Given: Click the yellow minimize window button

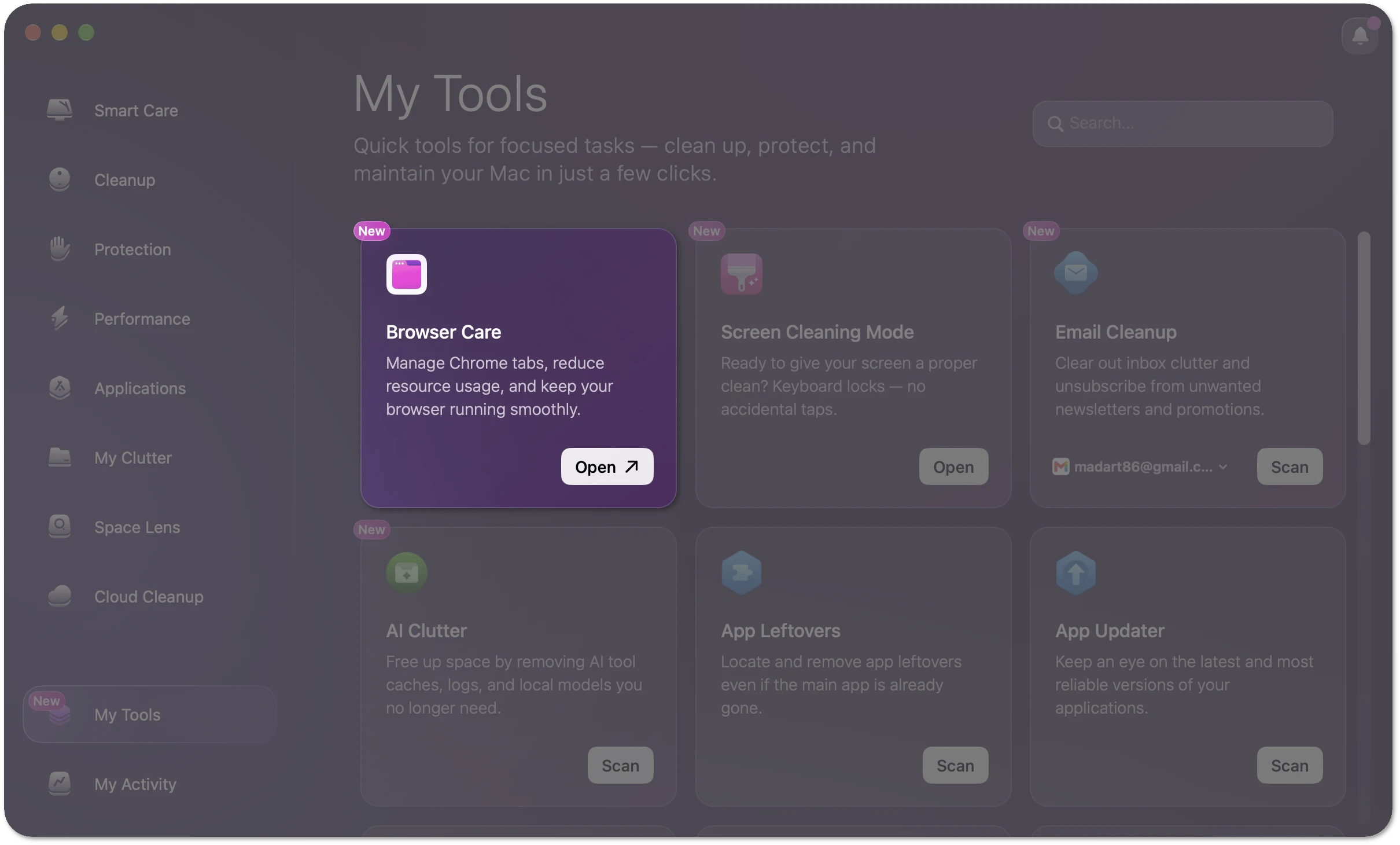Looking at the screenshot, I should [x=60, y=32].
